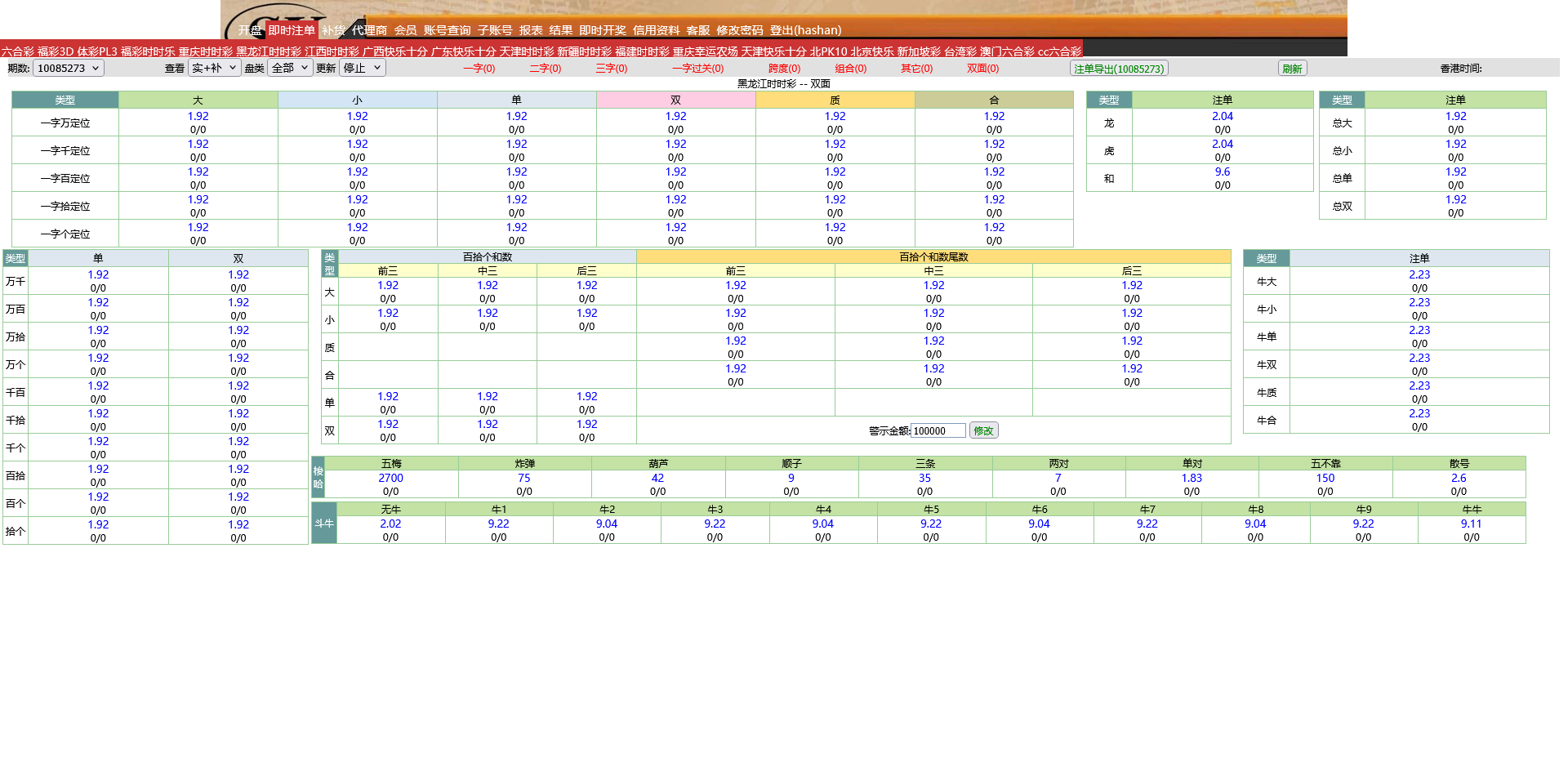Image resolution: width=1568 pixels, height=780 pixels.
Task: Switch to the 体彩PL3 lottery tab
Action: point(97,51)
